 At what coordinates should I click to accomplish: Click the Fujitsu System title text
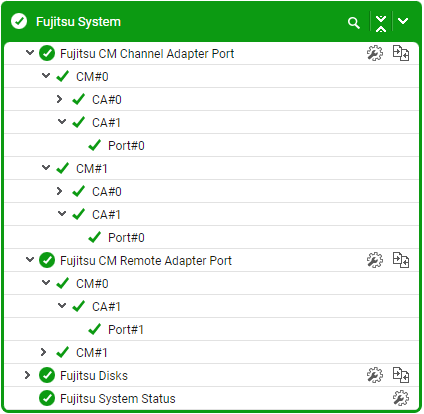78,22
